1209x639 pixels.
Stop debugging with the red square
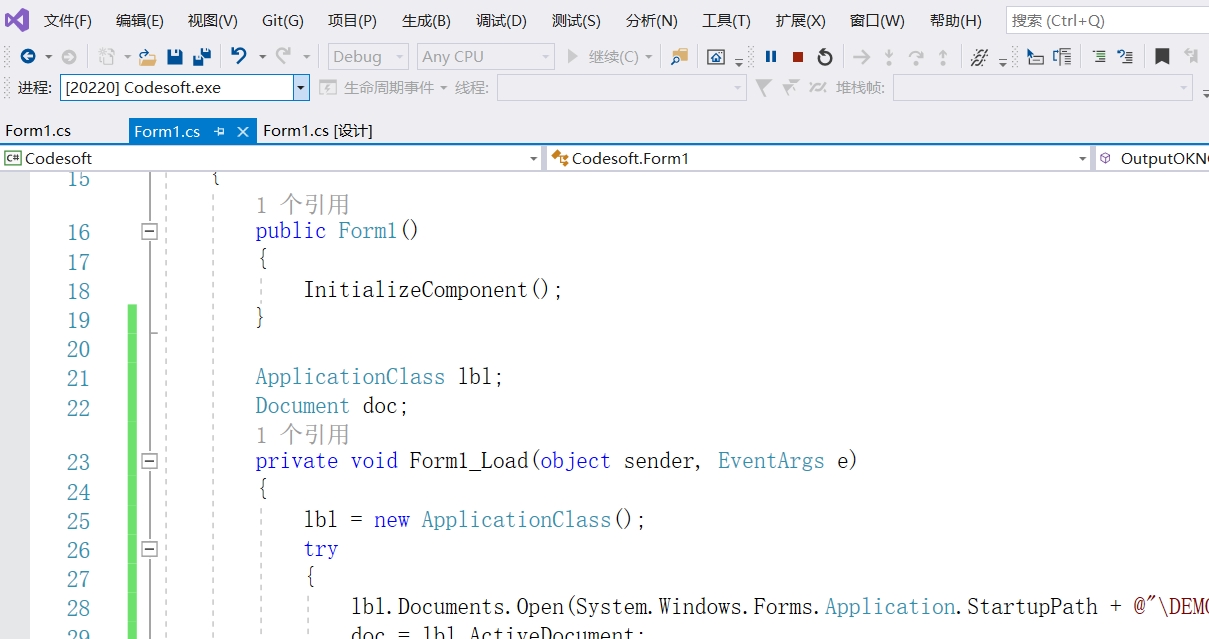coord(798,57)
